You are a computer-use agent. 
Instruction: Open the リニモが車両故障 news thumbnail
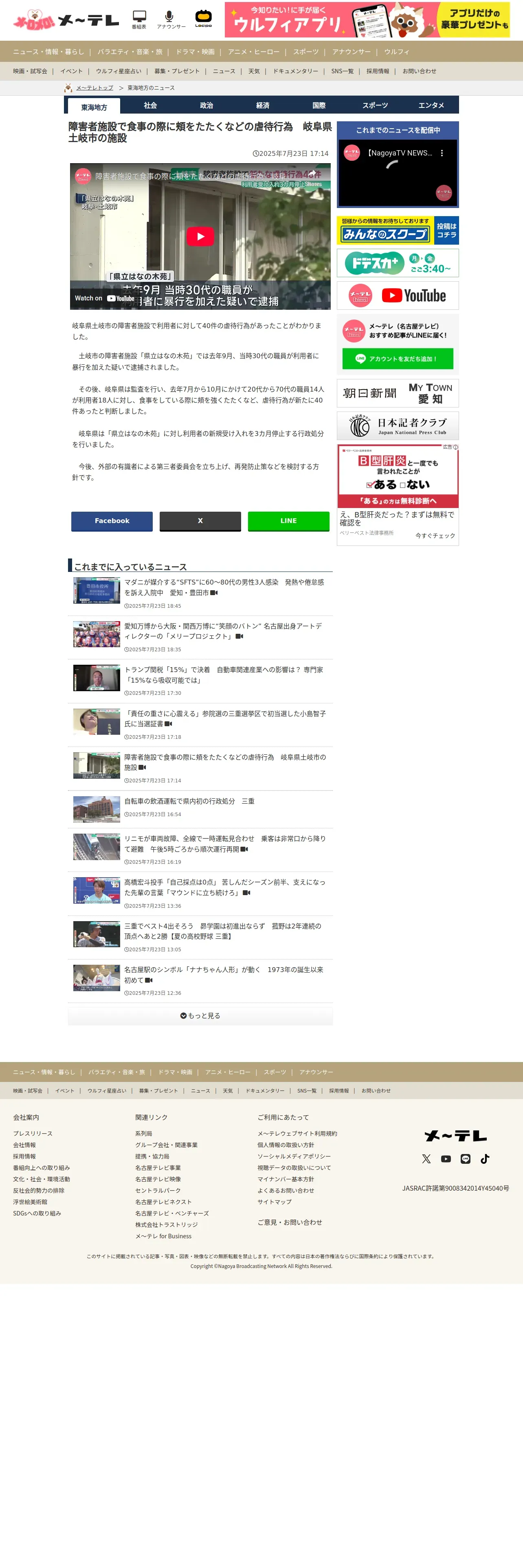(x=96, y=847)
